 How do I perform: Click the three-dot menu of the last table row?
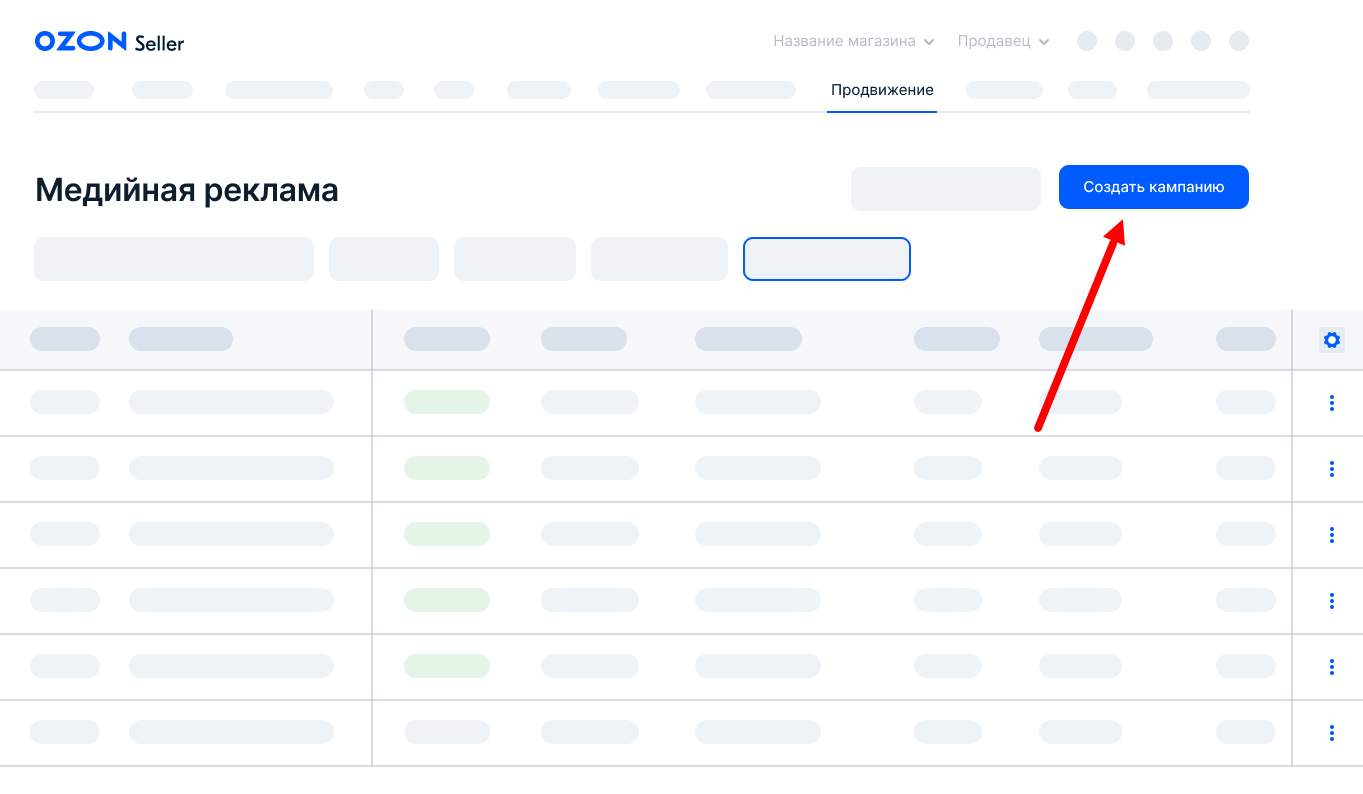click(x=1331, y=732)
